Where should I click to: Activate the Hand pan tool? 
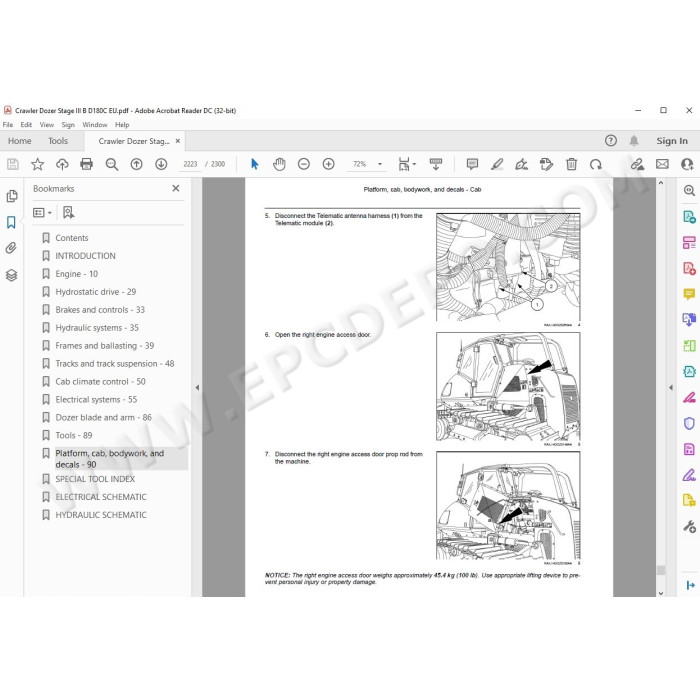click(279, 164)
